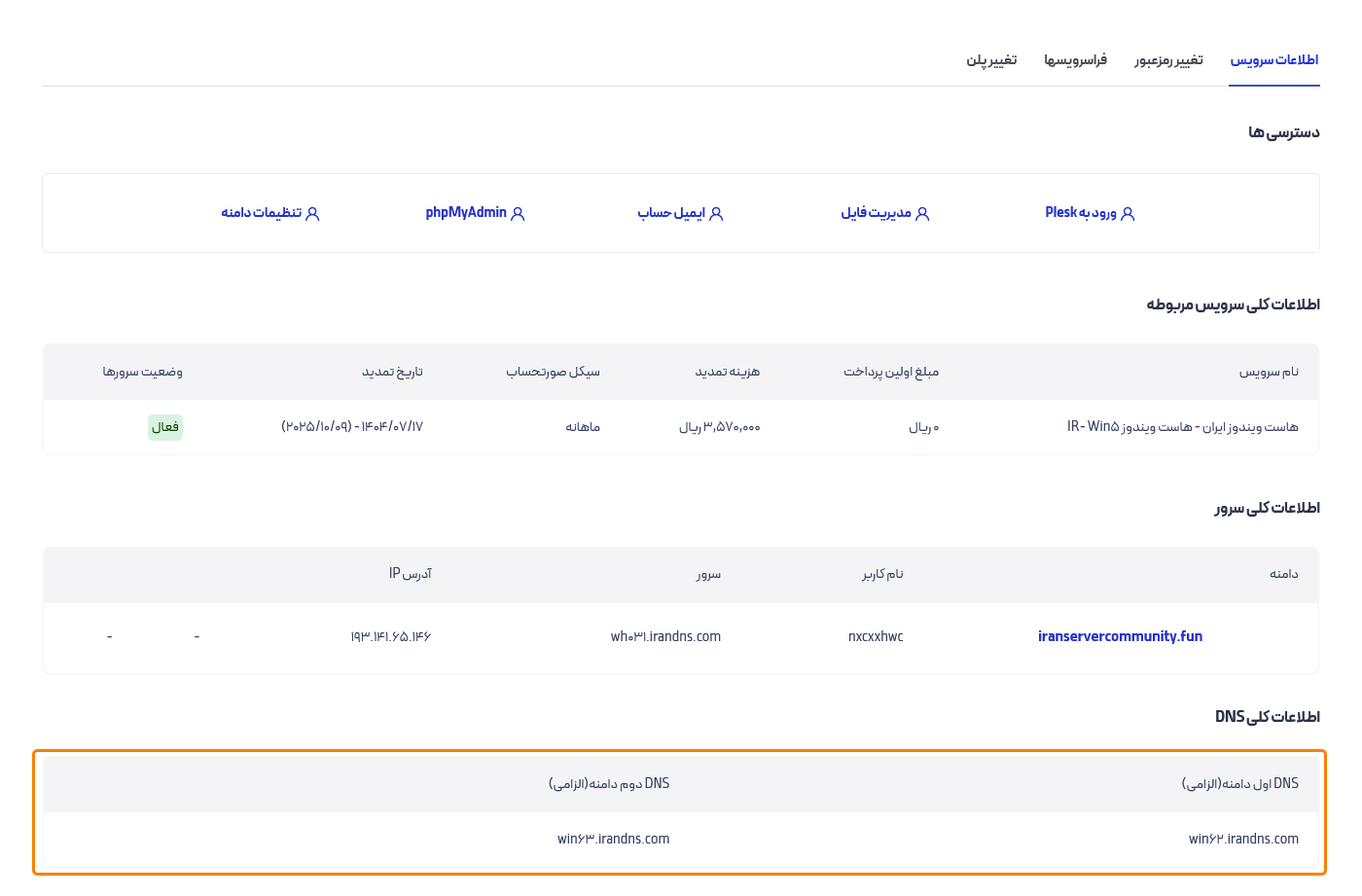Open the فراسرویسها tab

(1075, 59)
